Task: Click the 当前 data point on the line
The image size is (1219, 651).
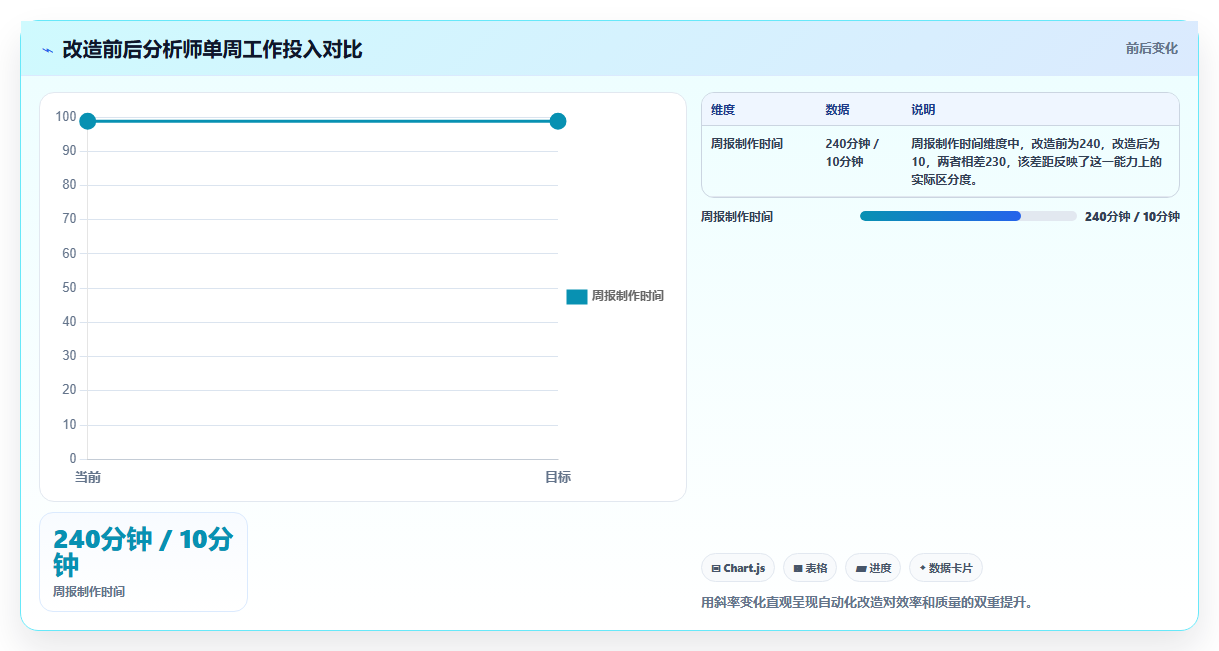Action: tap(87, 121)
